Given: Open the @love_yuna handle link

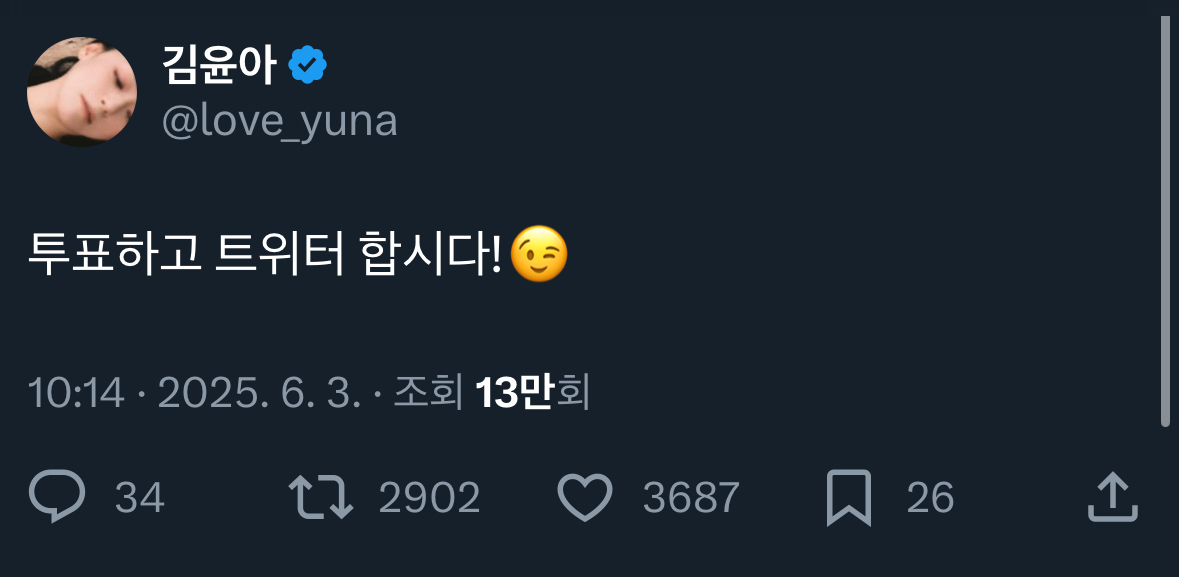Looking at the screenshot, I should point(279,121).
